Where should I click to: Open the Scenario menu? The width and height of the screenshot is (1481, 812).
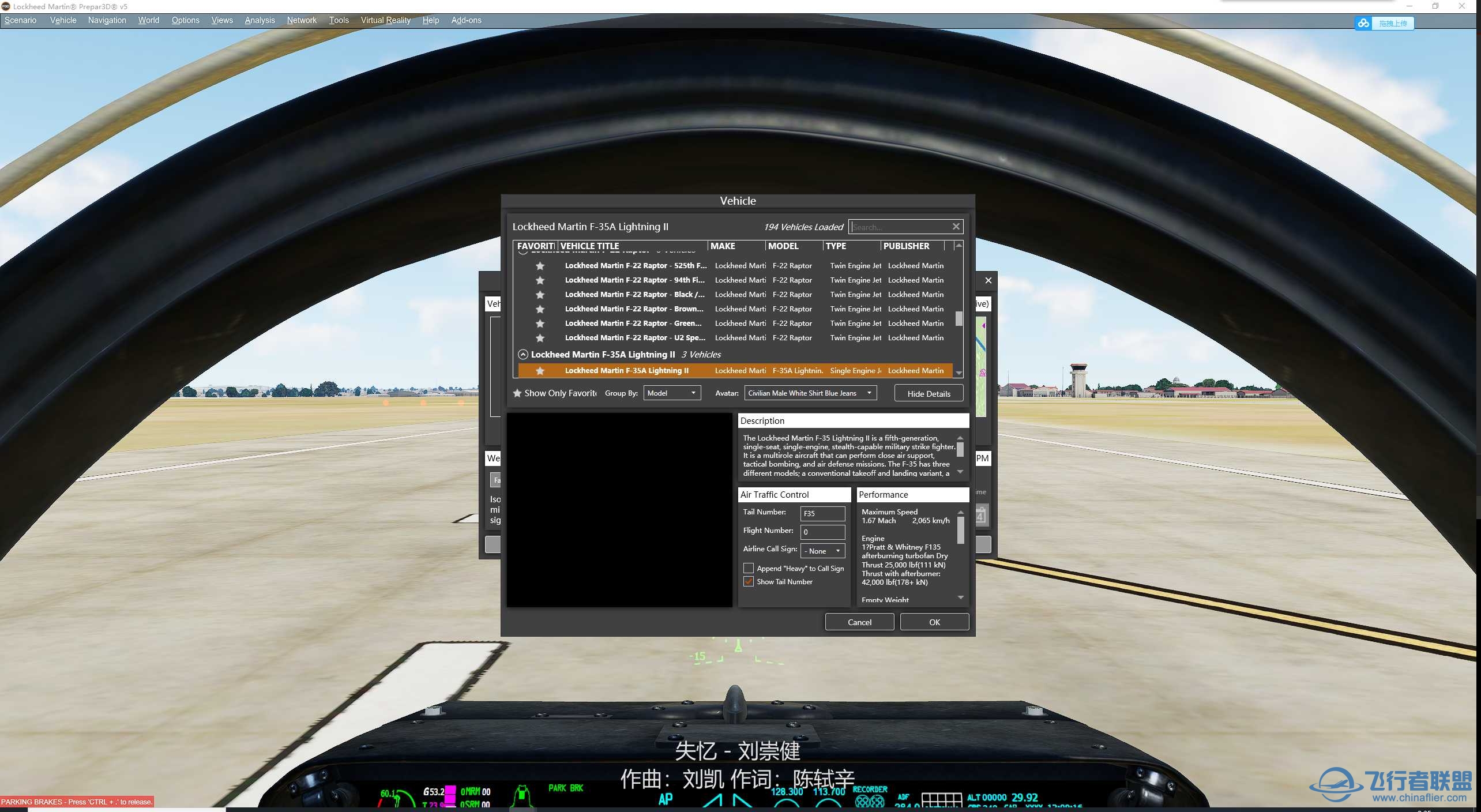[20, 20]
